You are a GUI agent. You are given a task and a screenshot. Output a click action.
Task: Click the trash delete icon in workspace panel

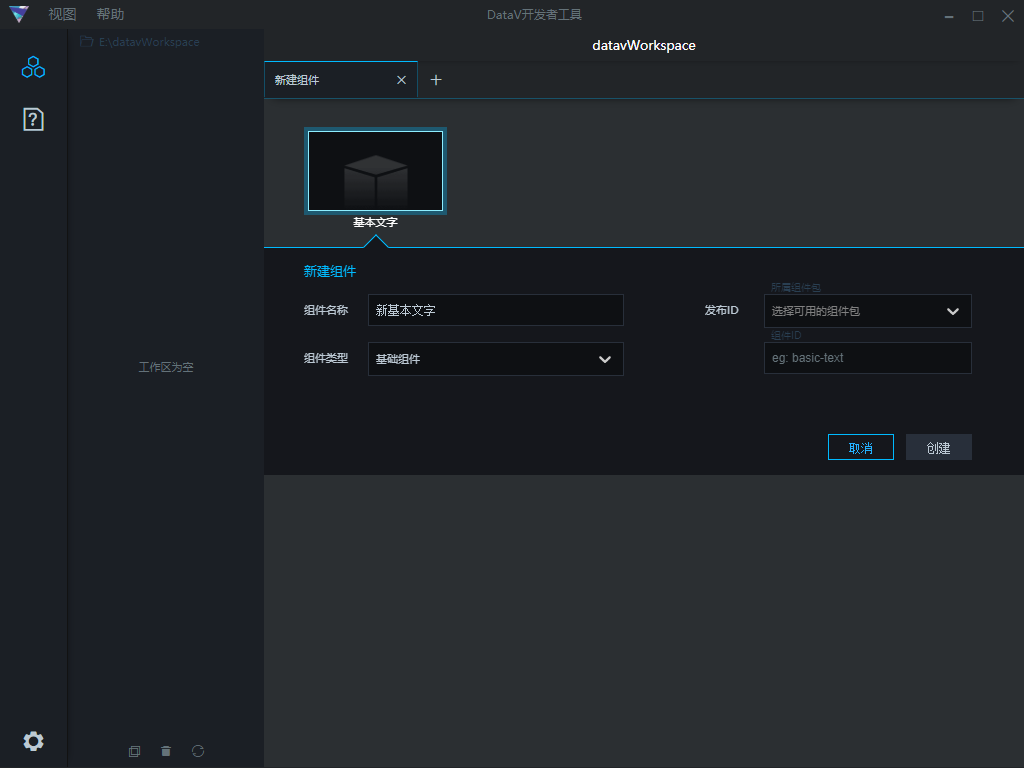click(166, 751)
